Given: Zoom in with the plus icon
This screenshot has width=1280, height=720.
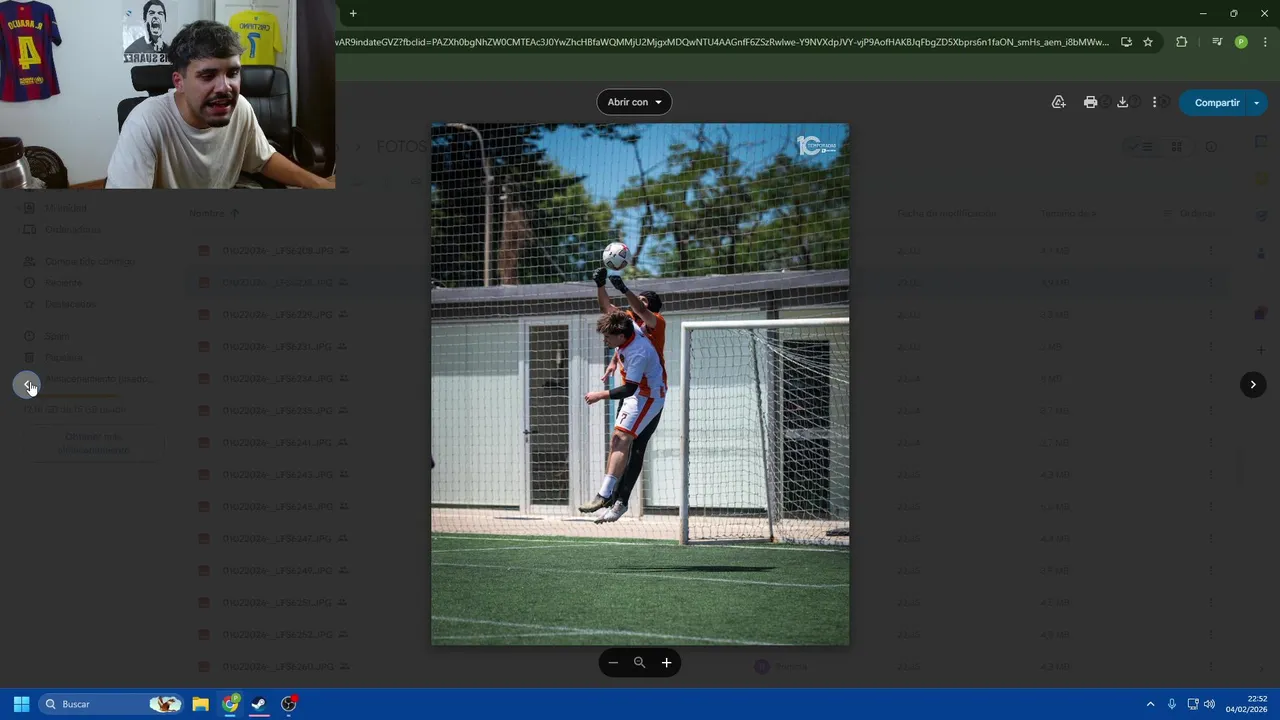Looking at the screenshot, I should click(666, 662).
